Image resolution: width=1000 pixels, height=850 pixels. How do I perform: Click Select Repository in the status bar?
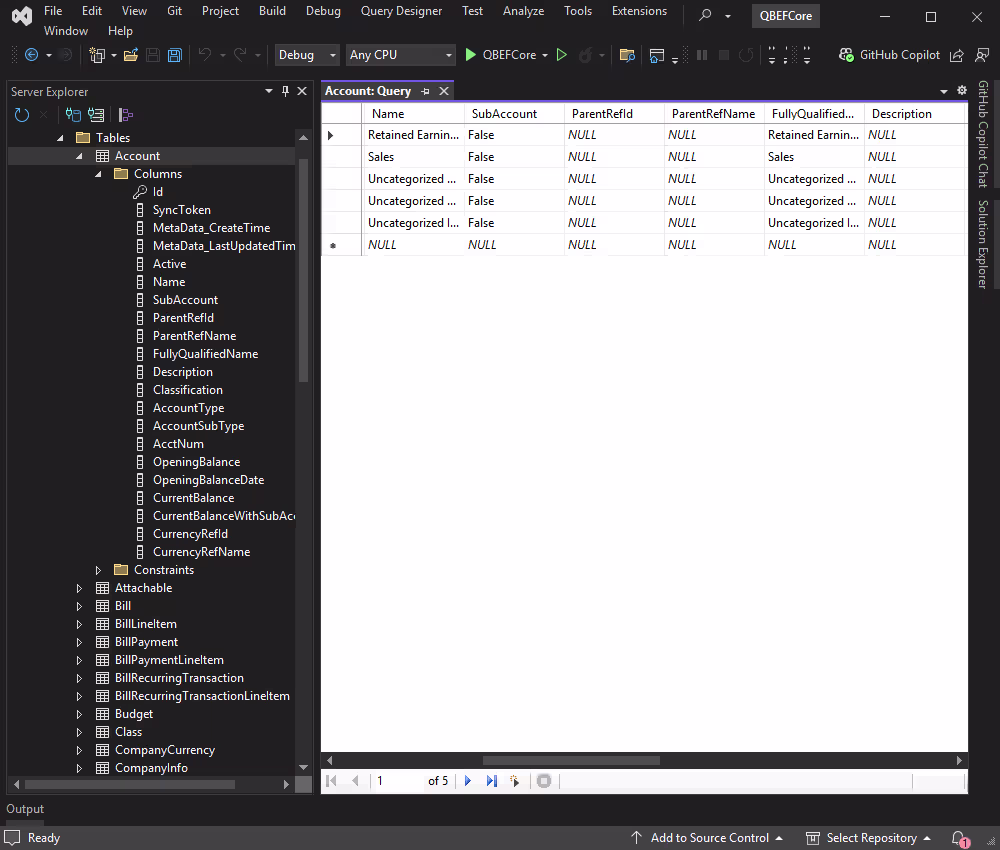pyautogui.click(x=869, y=838)
